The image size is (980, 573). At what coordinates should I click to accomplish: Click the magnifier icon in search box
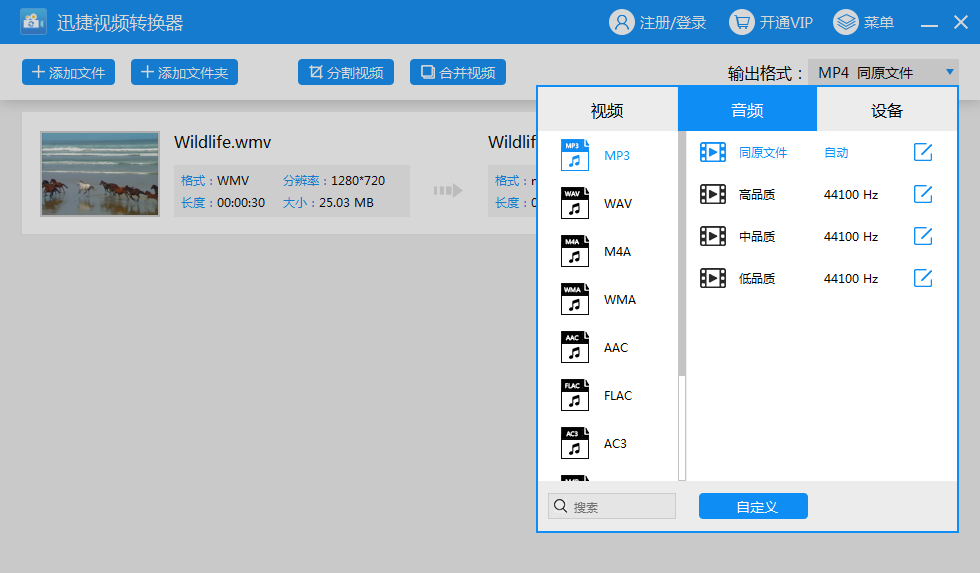pyautogui.click(x=561, y=506)
